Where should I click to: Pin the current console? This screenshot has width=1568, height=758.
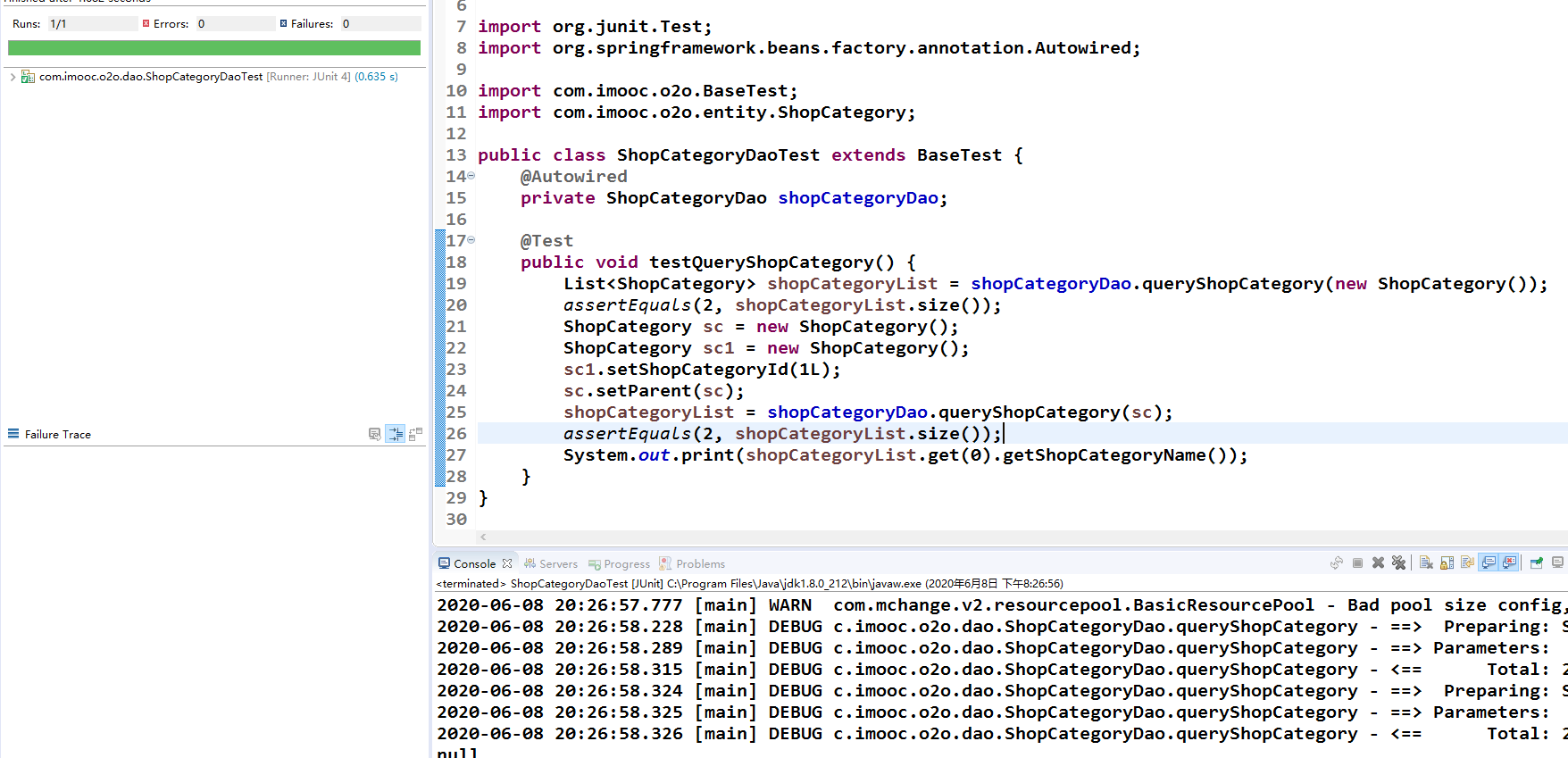point(1537,563)
